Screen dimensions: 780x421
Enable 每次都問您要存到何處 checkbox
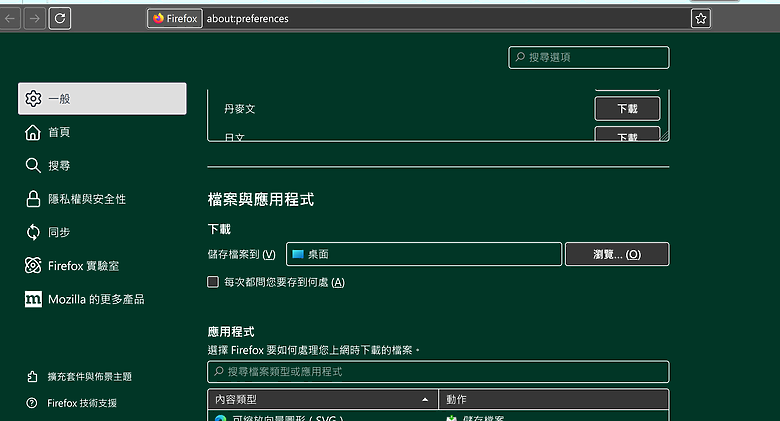click(x=213, y=282)
